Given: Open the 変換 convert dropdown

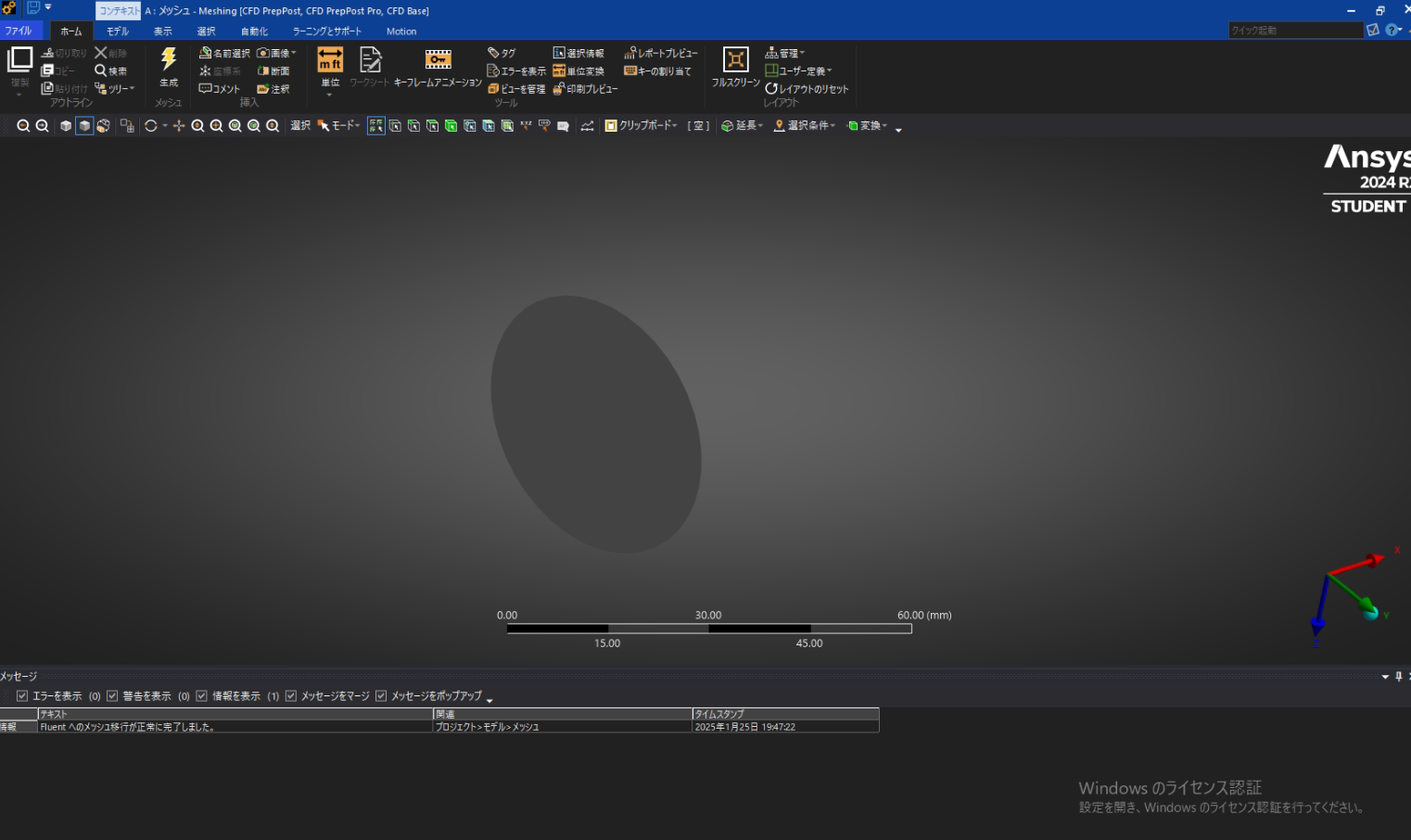Looking at the screenshot, I should [x=867, y=126].
